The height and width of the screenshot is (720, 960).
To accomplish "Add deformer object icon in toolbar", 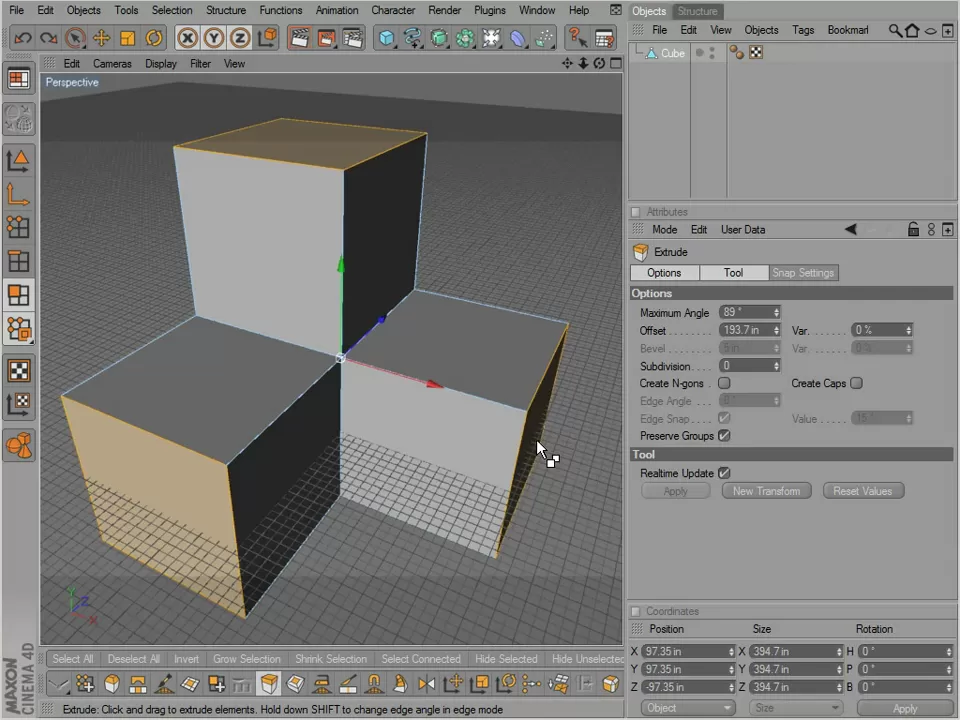I will (x=517, y=38).
